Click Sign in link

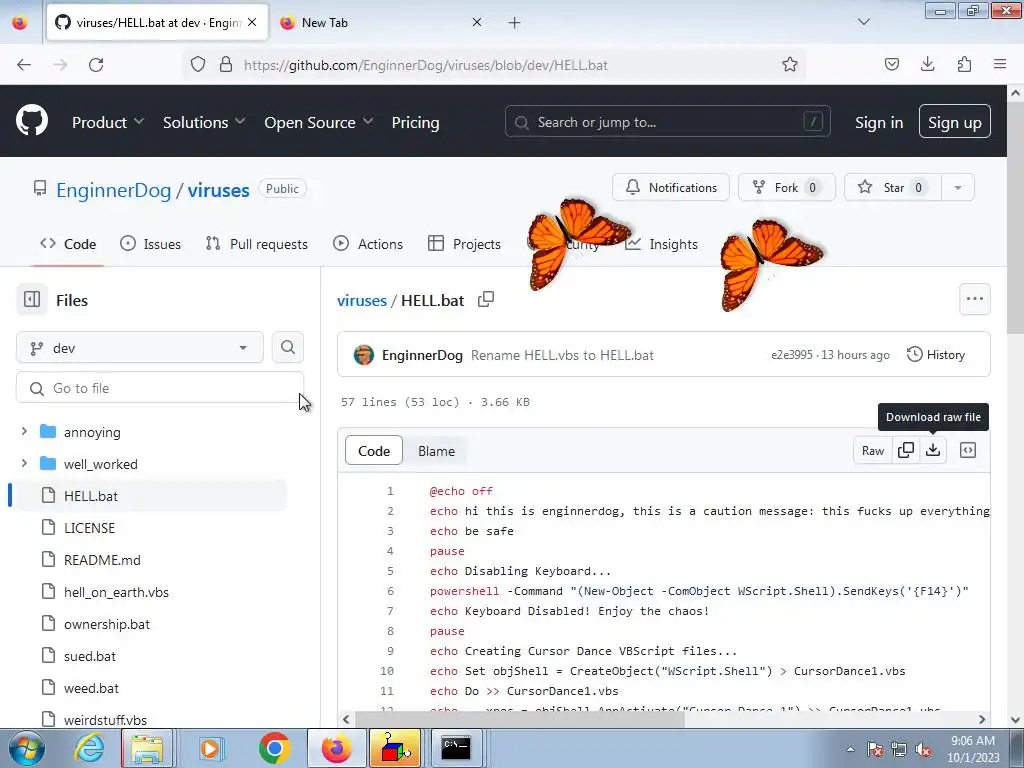(x=879, y=122)
